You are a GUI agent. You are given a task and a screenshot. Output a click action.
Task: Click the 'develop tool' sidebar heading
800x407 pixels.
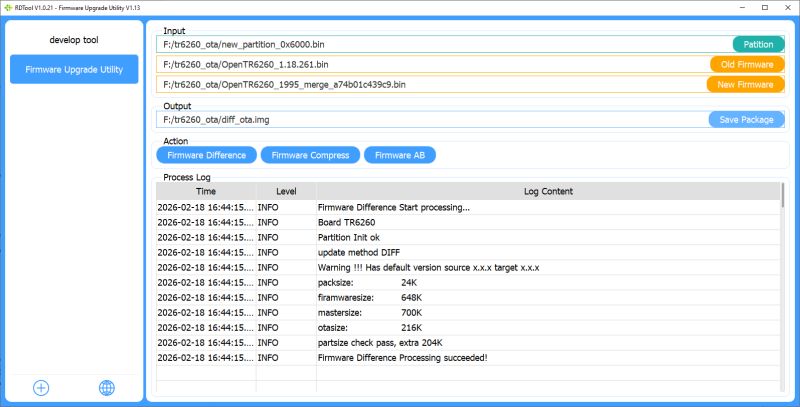point(74,40)
